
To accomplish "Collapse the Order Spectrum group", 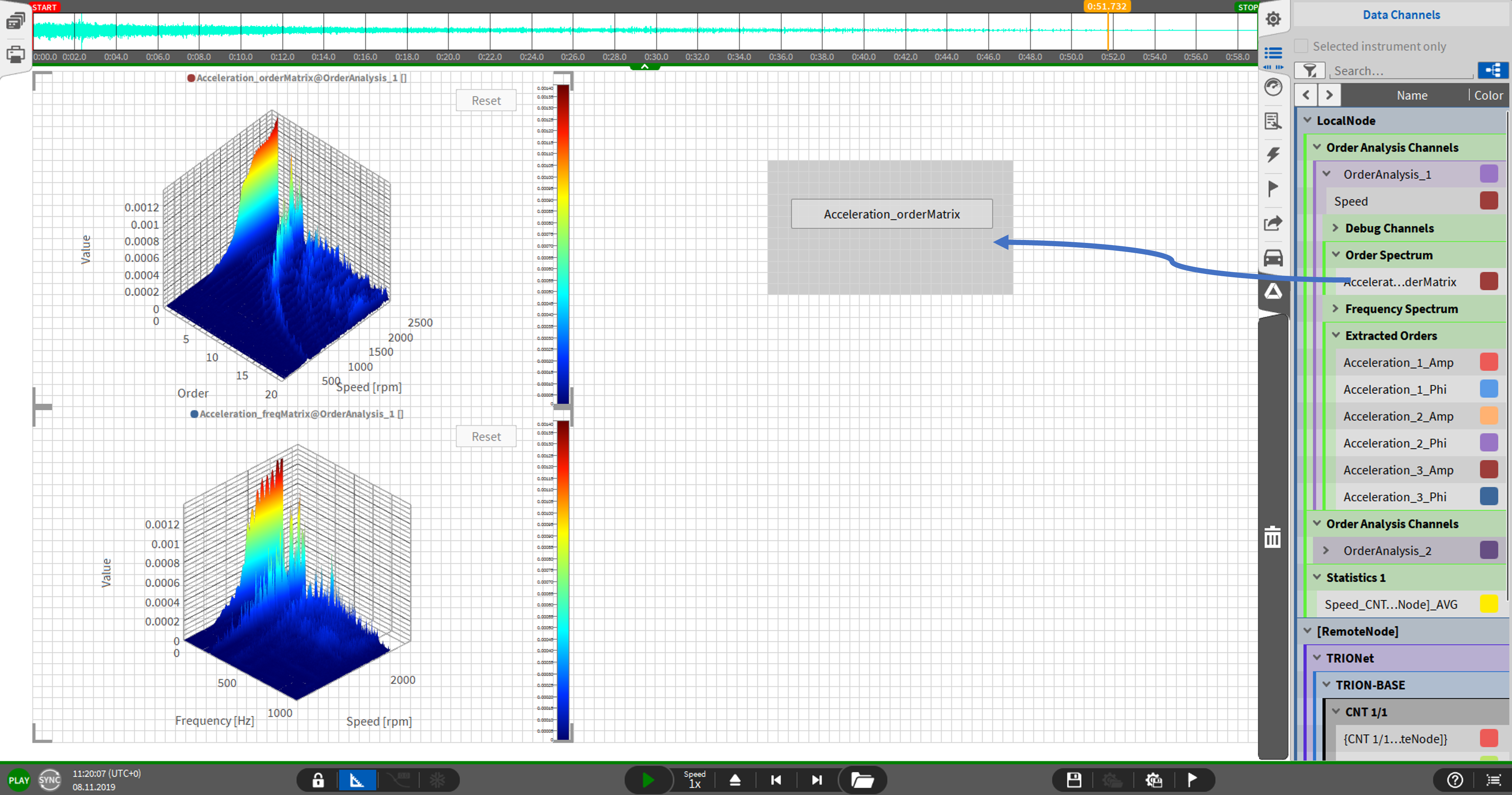I will point(1336,254).
